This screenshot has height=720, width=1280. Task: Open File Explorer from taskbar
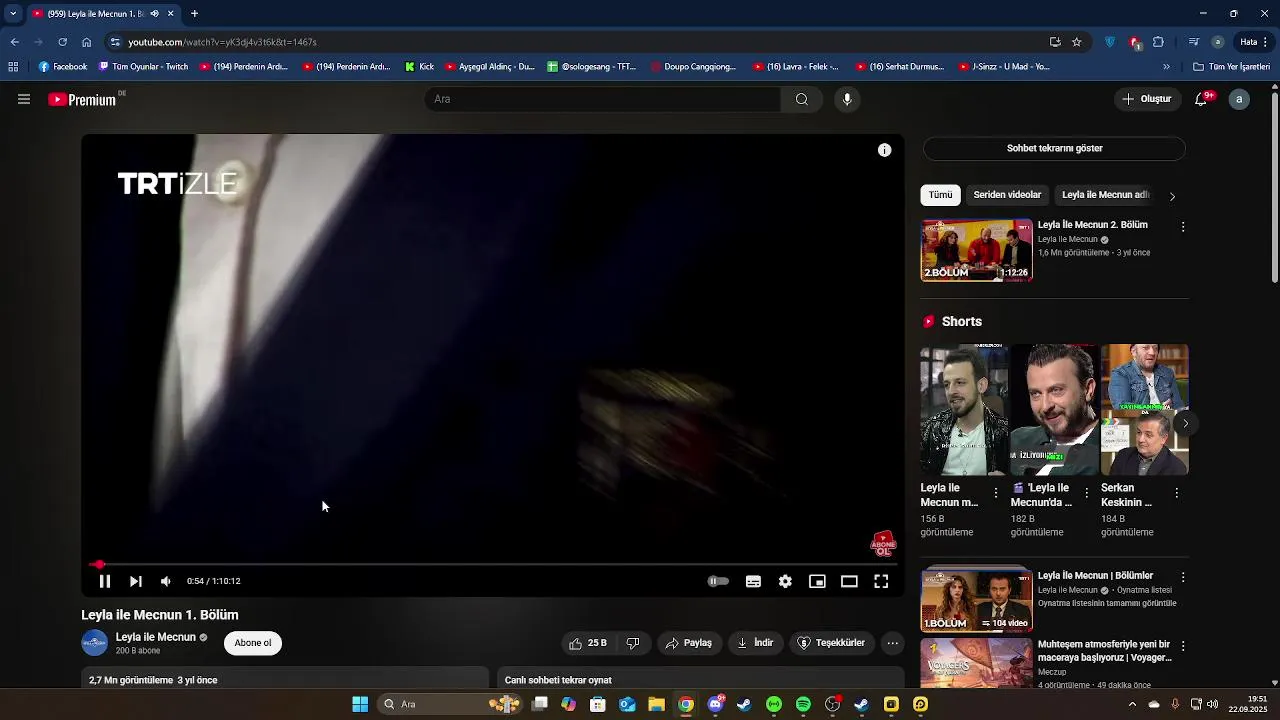coord(656,704)
